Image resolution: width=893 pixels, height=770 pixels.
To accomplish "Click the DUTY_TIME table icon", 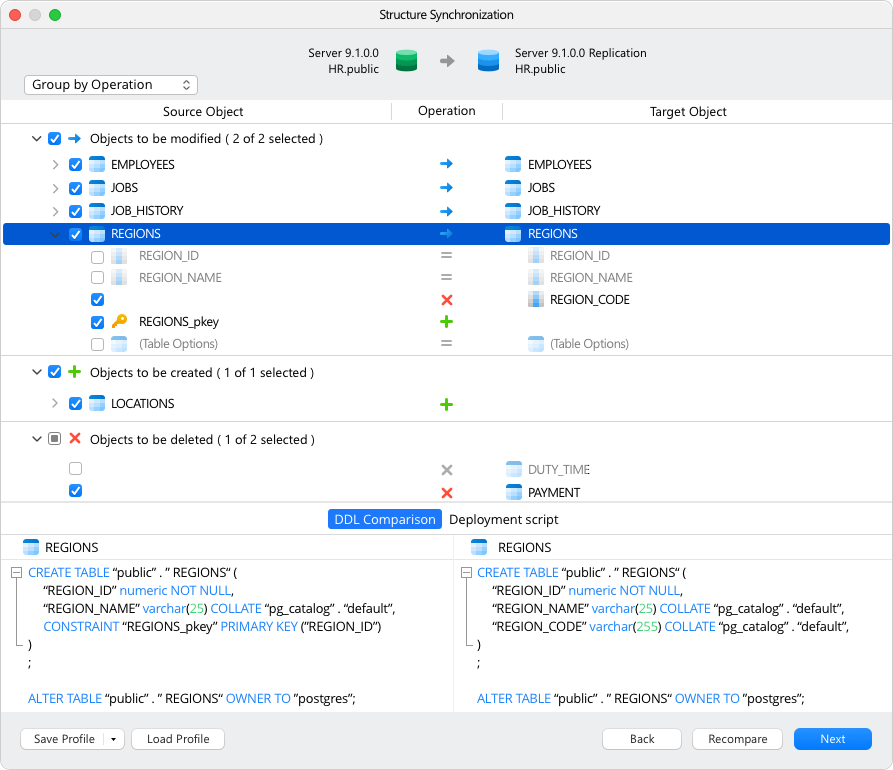I will pos(514,469).
